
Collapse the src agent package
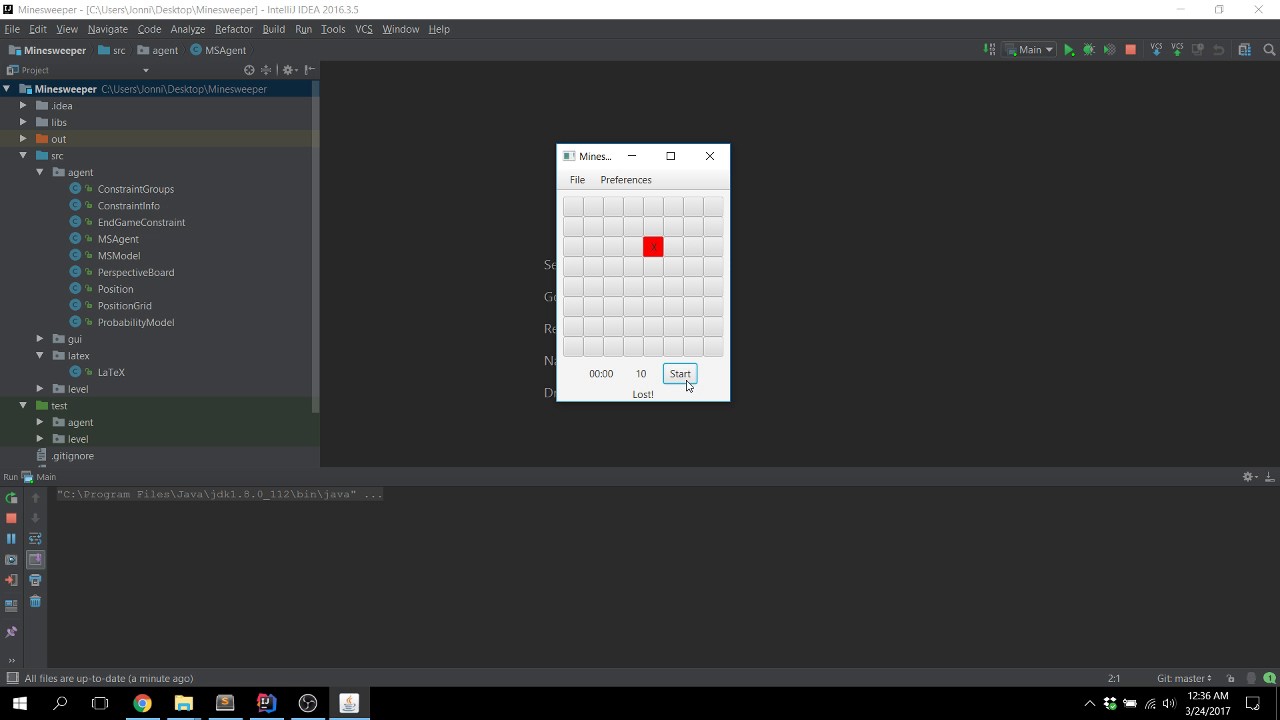pyautogui.click(x=40, y=172)
